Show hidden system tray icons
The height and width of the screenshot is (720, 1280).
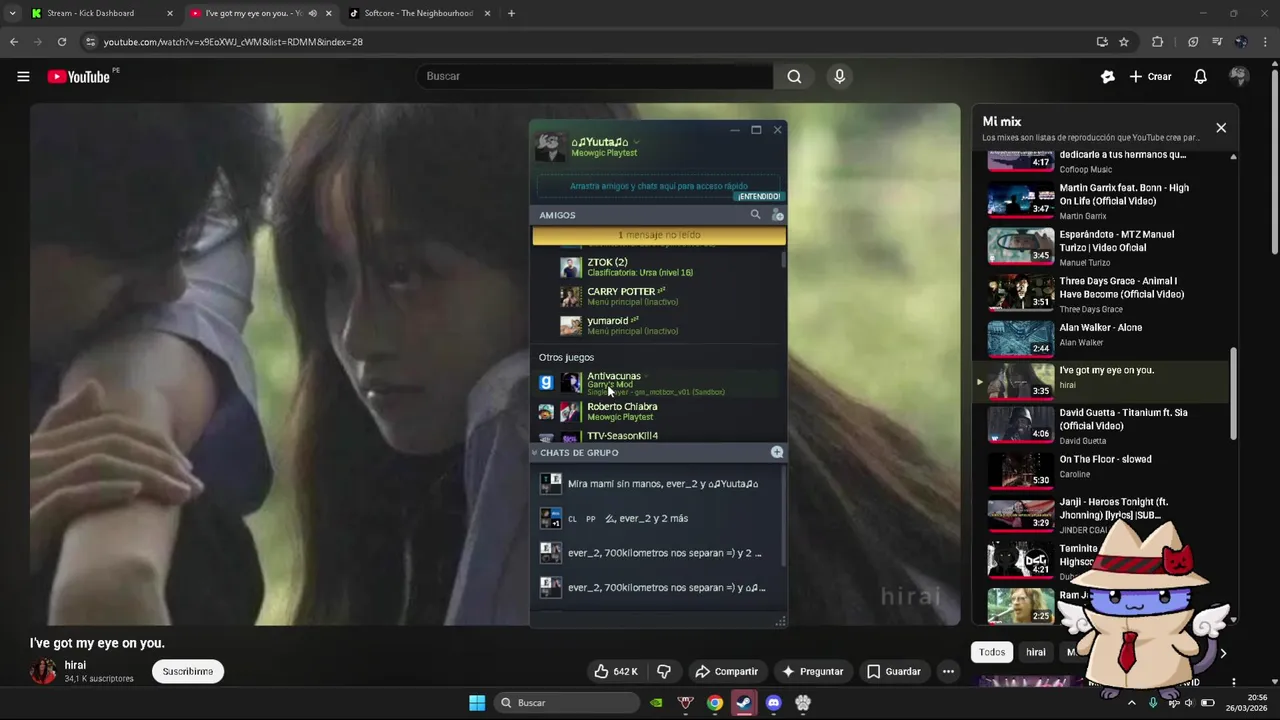pyautogui.click(x=1132, y=703)
